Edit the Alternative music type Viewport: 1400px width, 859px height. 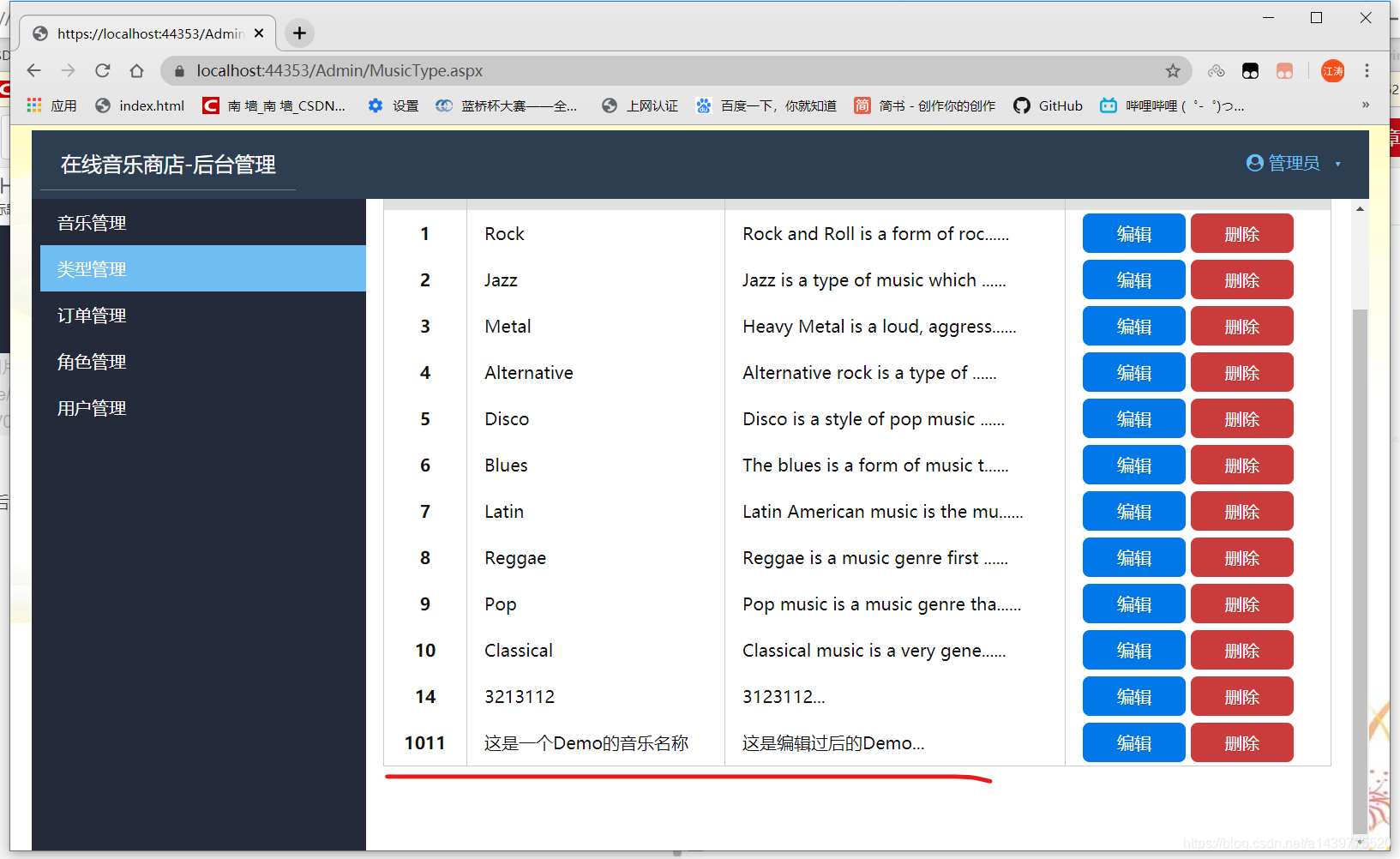click(x=1134, y=373)
